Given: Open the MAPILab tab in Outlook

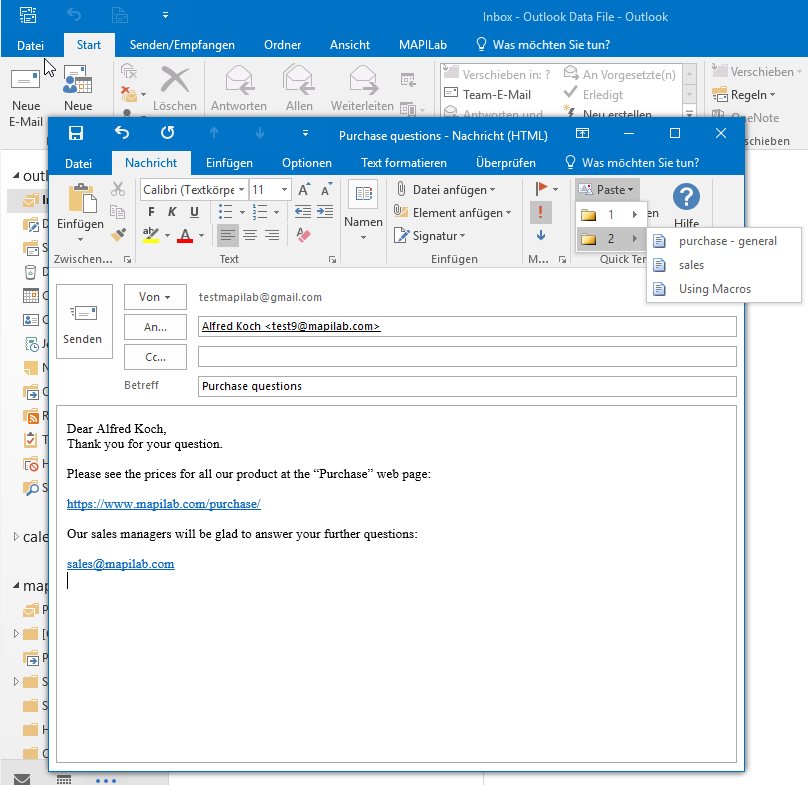Looking at the screenshot, I should (423, 45).
